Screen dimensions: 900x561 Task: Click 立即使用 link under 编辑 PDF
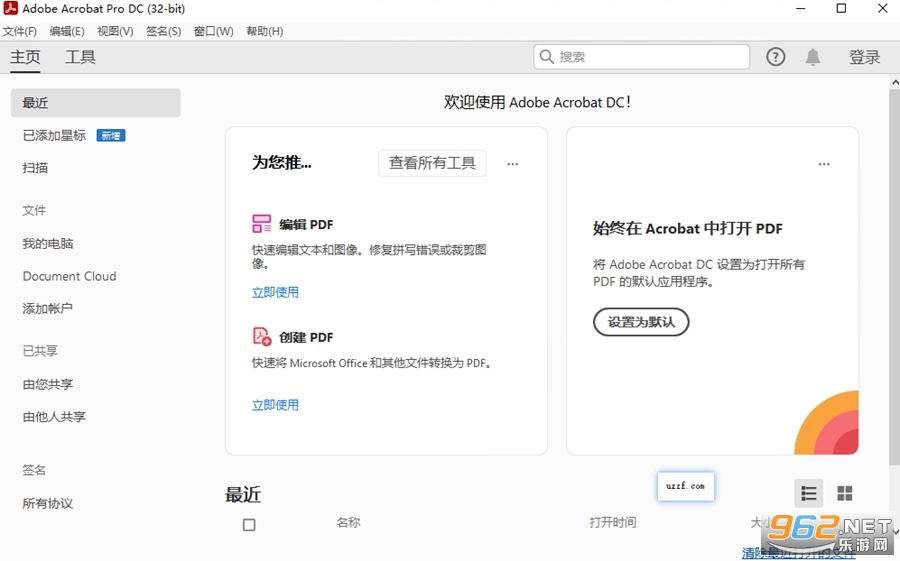276,292
